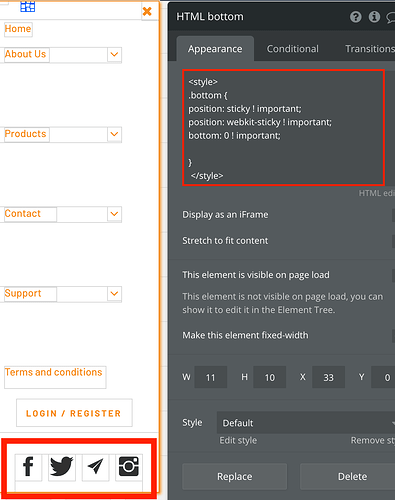This screenshot has height=500, width=395.
Task: Click the info icon in HTML bottom header
Action: click(374, 16)
